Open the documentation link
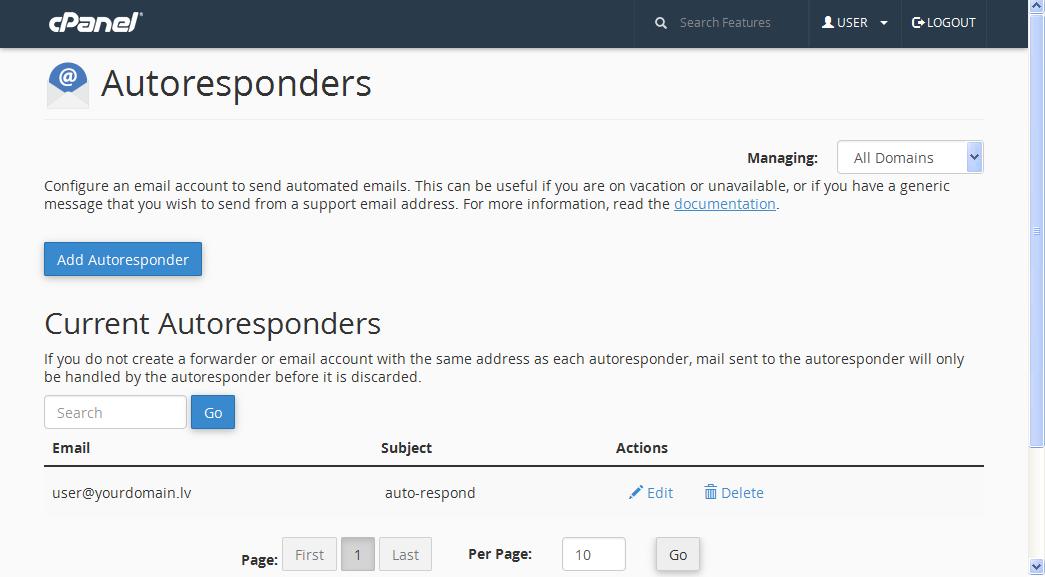The height and width of the screenshot is (577, 1045). pyautogui.click(x=724, y=204)
